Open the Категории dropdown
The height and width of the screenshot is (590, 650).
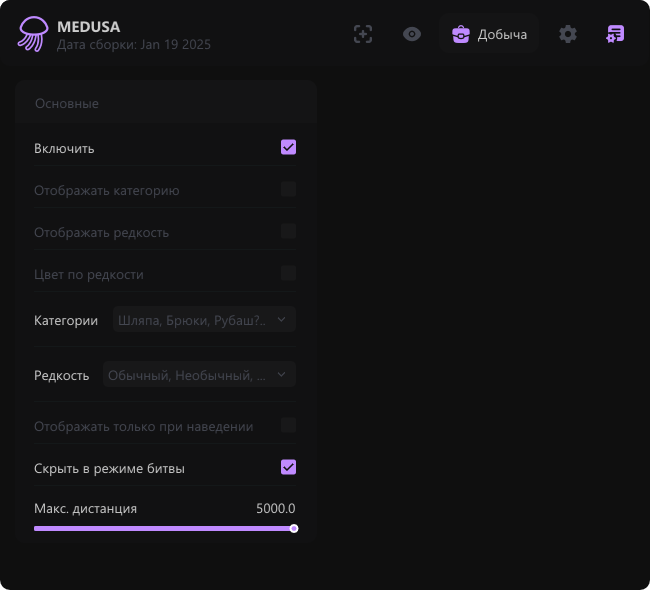[204, 319]
